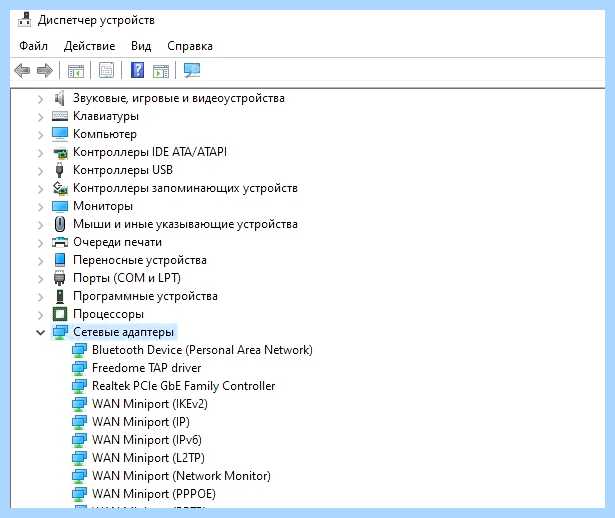Expand Мыши и иные указывающие устройства
615x518 pixels.
point(40,225)
